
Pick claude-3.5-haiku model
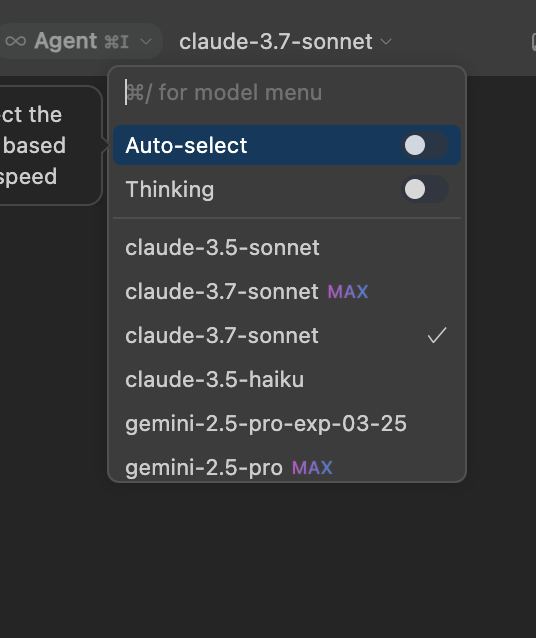pos(287,380)
